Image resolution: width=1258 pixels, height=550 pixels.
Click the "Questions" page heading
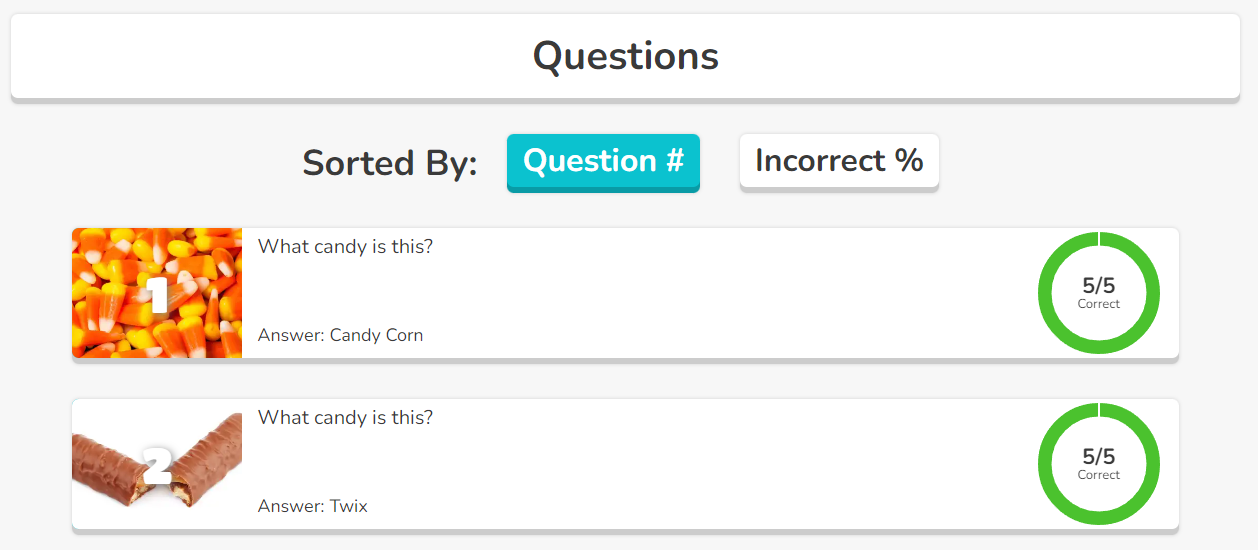coord(625,56)
